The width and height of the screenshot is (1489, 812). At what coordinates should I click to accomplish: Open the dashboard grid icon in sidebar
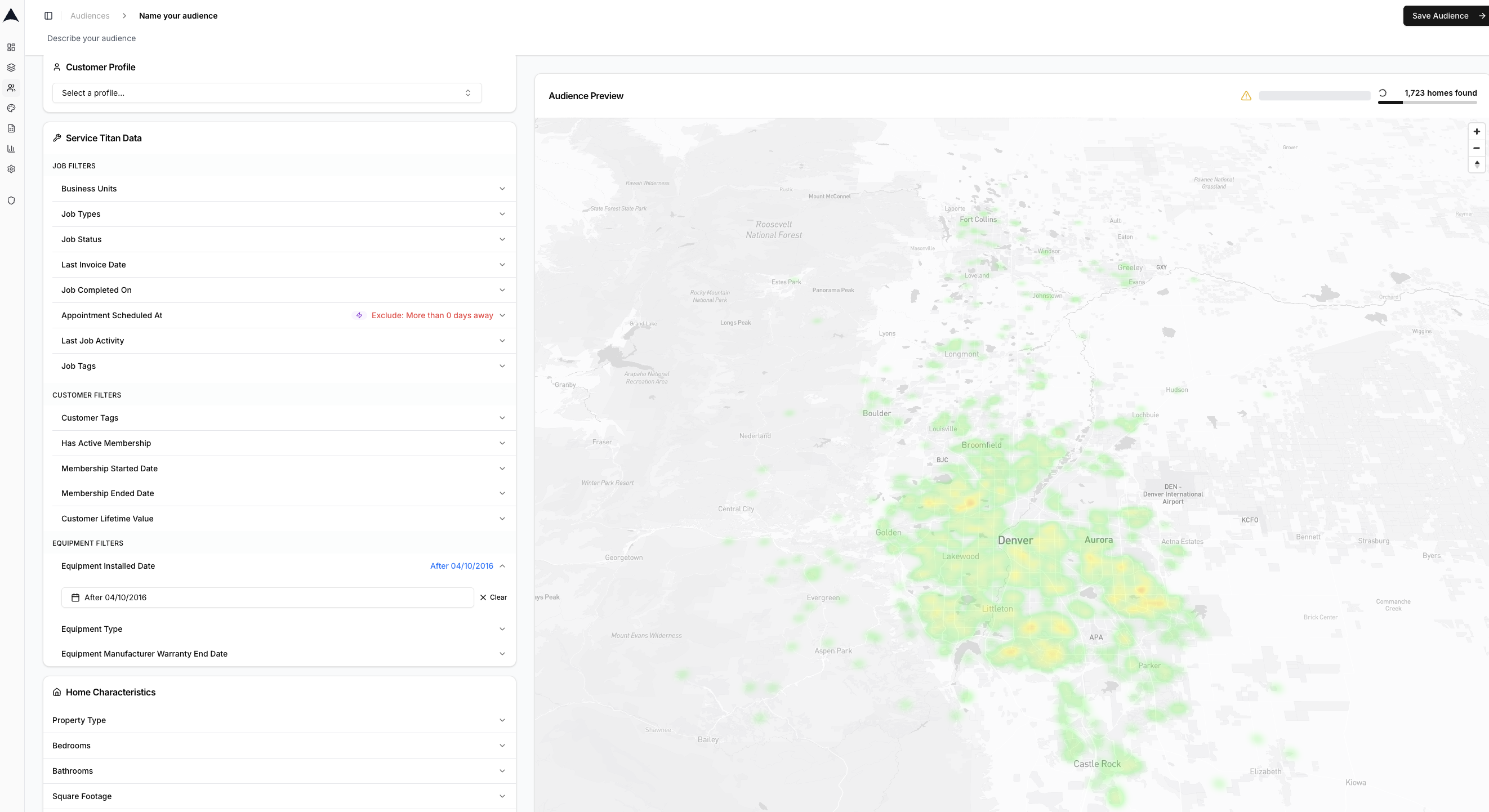tap(11, 47)
